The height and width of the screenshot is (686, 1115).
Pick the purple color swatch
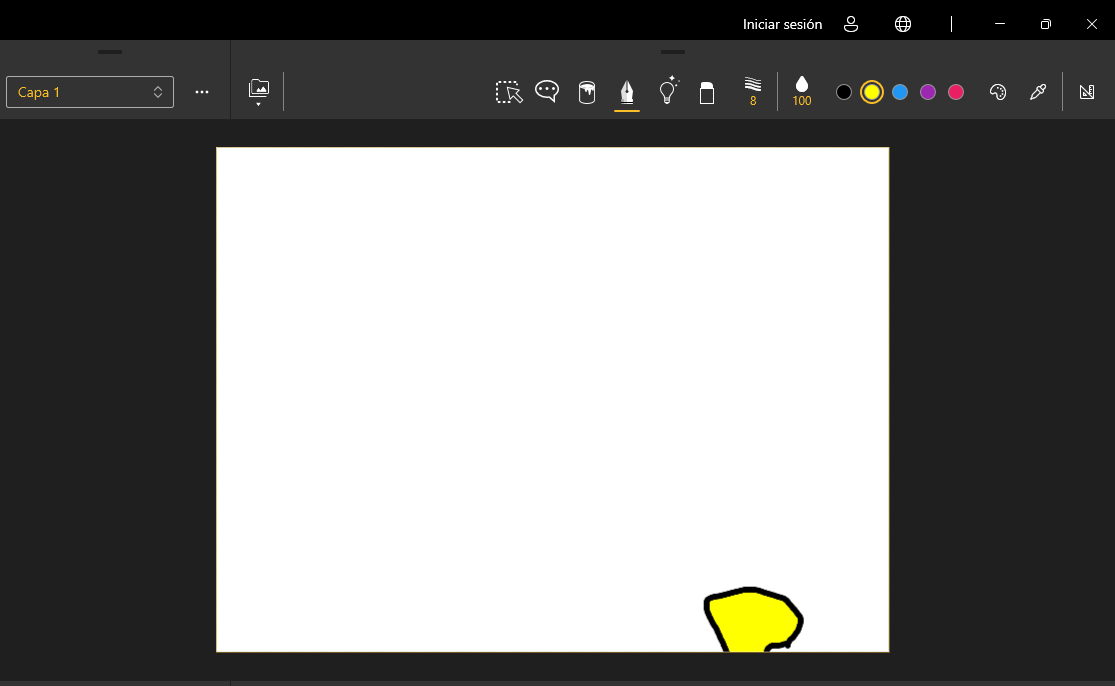(x=928, y=92)
